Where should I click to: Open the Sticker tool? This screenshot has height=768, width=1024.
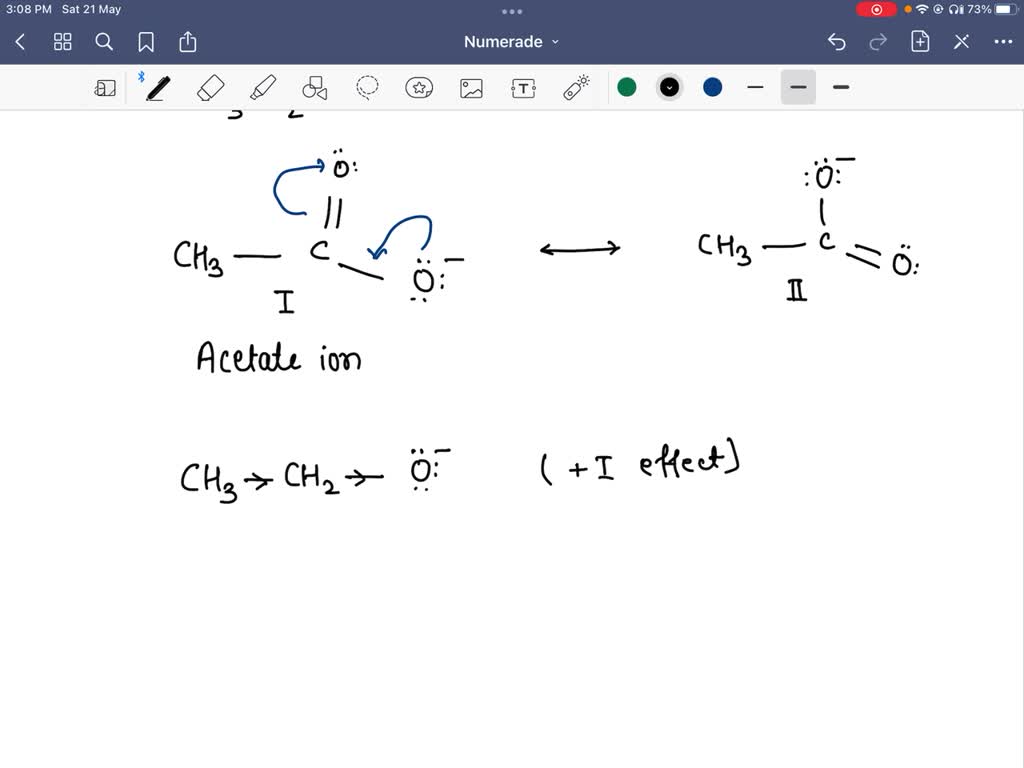pyautogui.click(x=419, y=87)
